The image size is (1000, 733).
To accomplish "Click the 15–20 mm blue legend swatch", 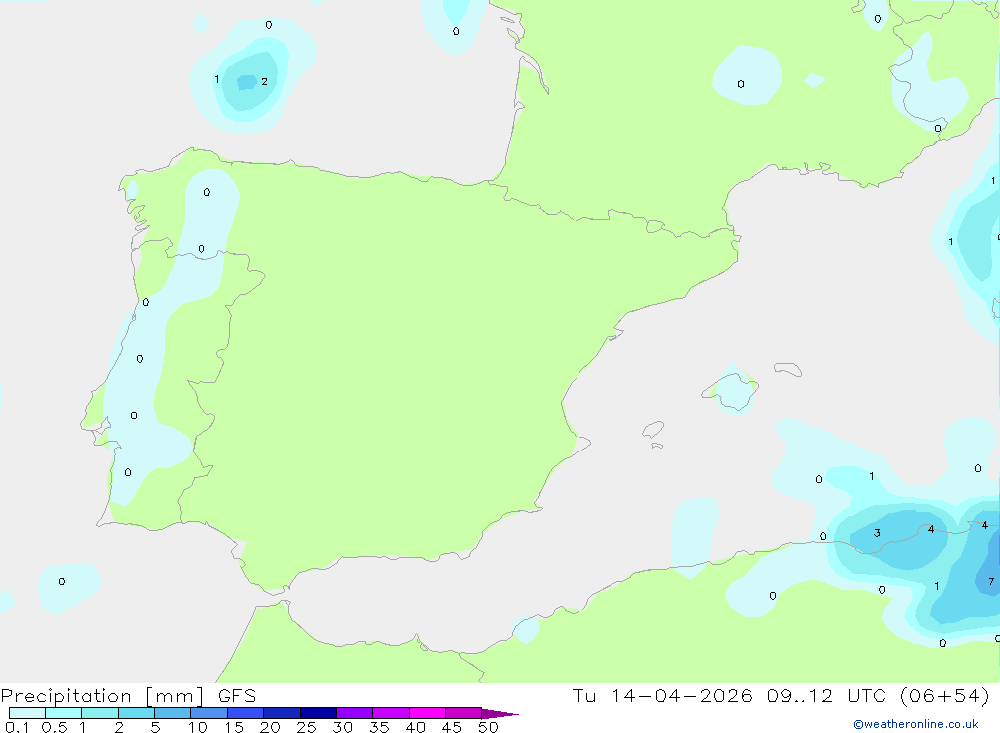I will 245,713.
